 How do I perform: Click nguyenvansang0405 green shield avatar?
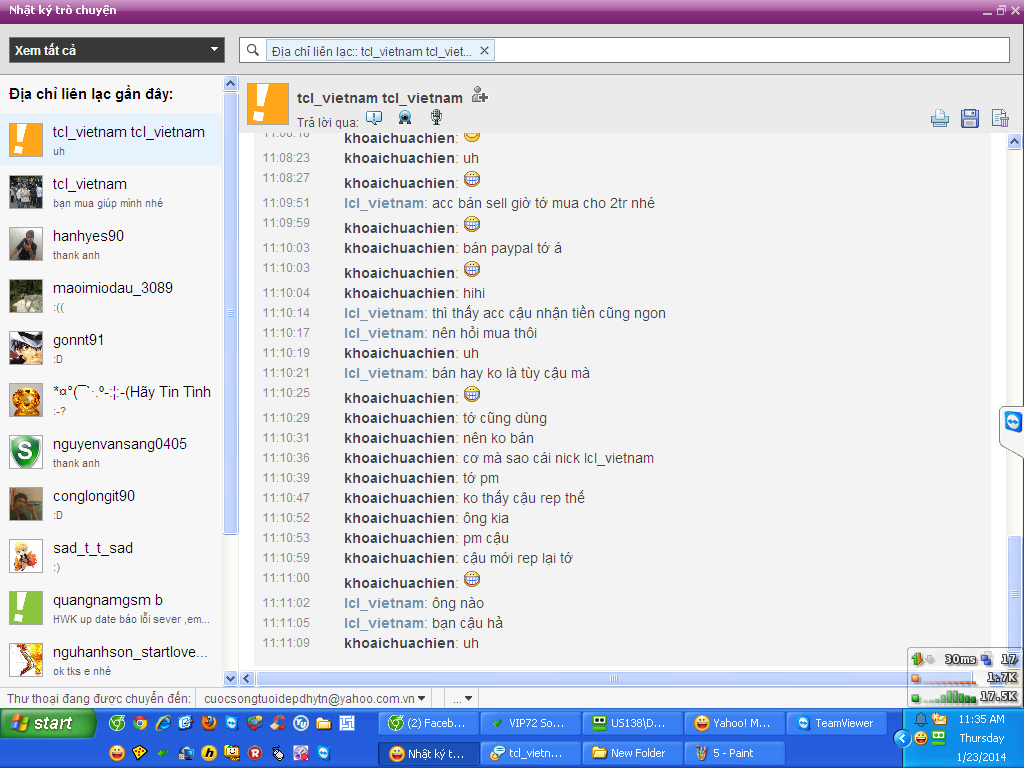click(x=26, y=452)
